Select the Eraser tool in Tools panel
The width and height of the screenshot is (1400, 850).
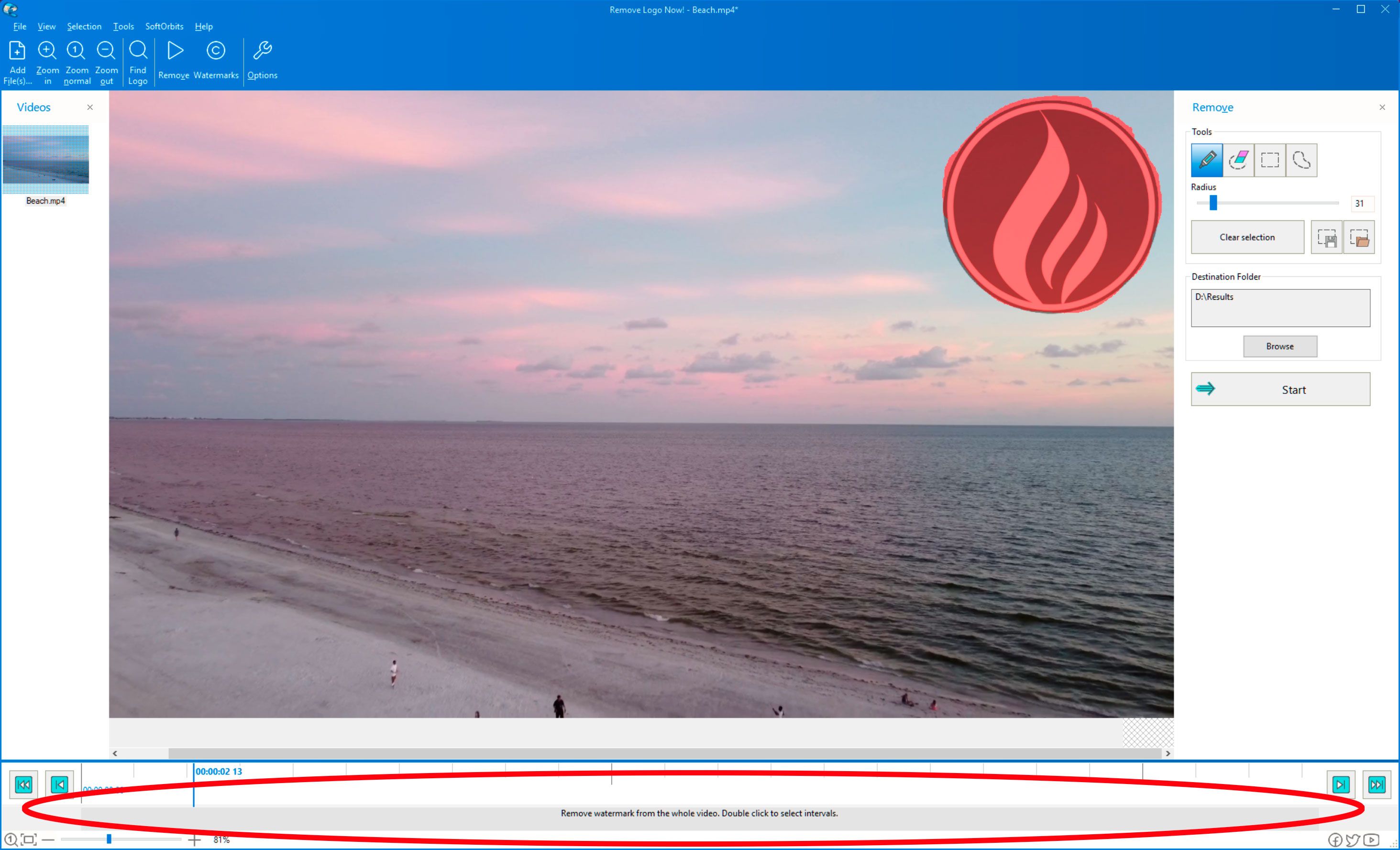tap(1238, 160)
